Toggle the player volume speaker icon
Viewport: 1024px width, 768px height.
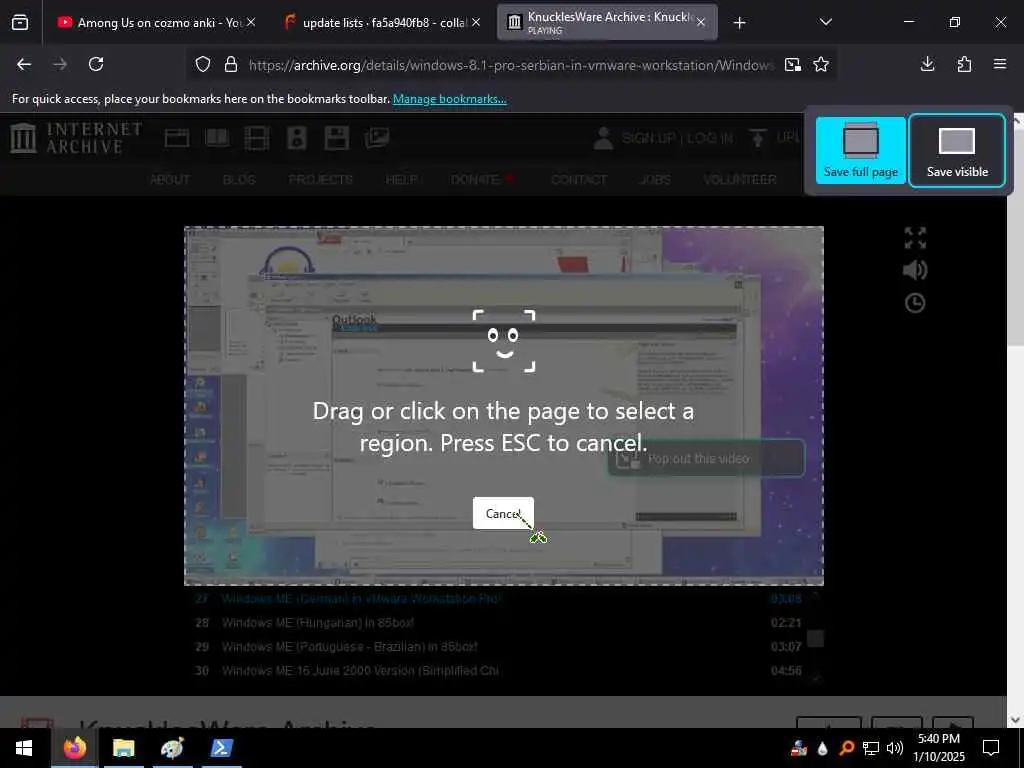(x=915, y=270)
